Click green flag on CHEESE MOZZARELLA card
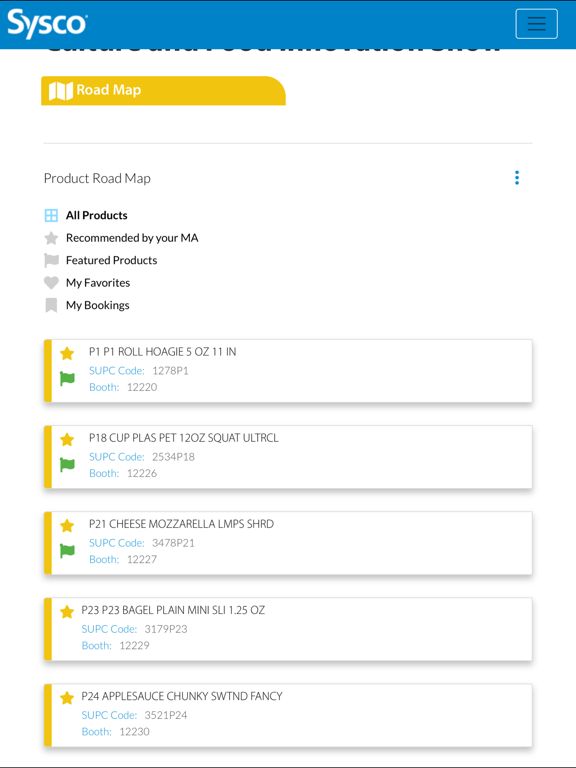Screen dimensions: 576x768 pyautogui.click(x=67, y=551)
